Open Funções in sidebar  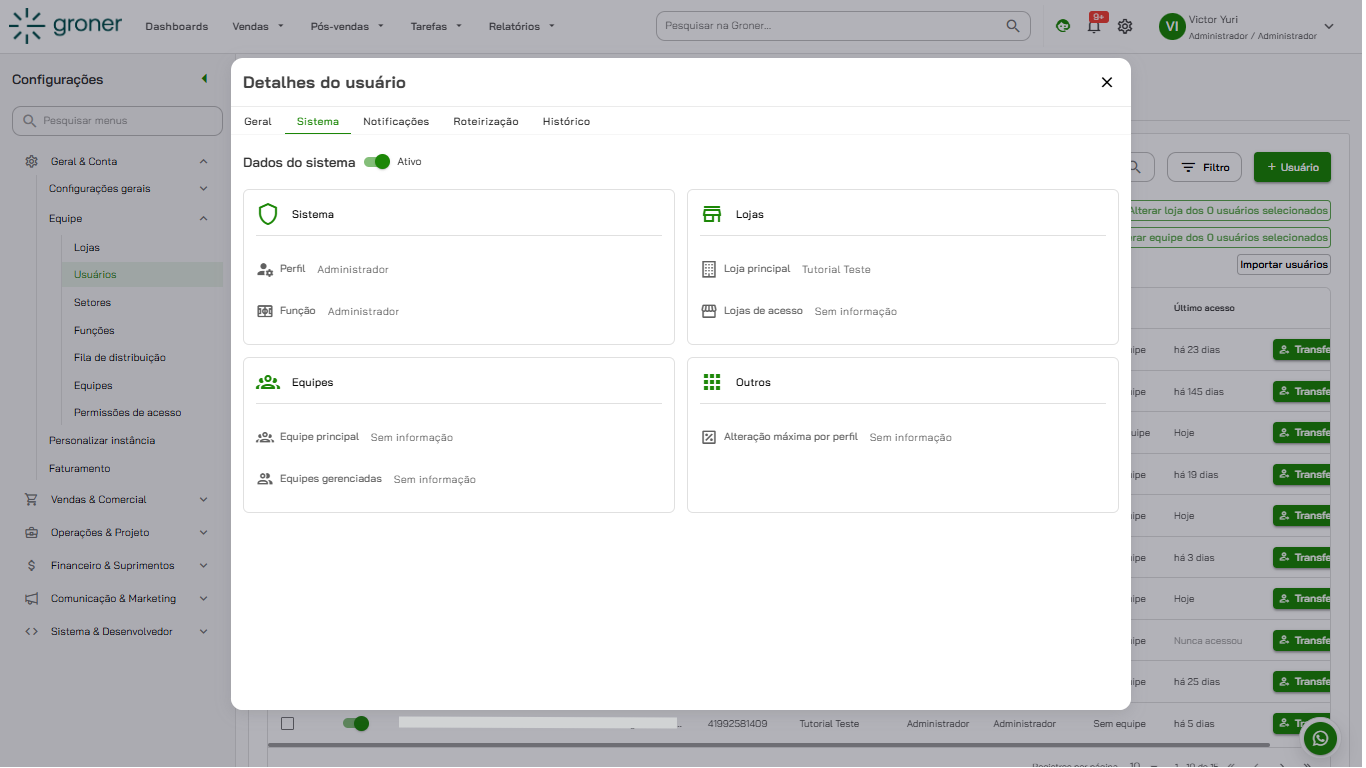coord(94,330)
